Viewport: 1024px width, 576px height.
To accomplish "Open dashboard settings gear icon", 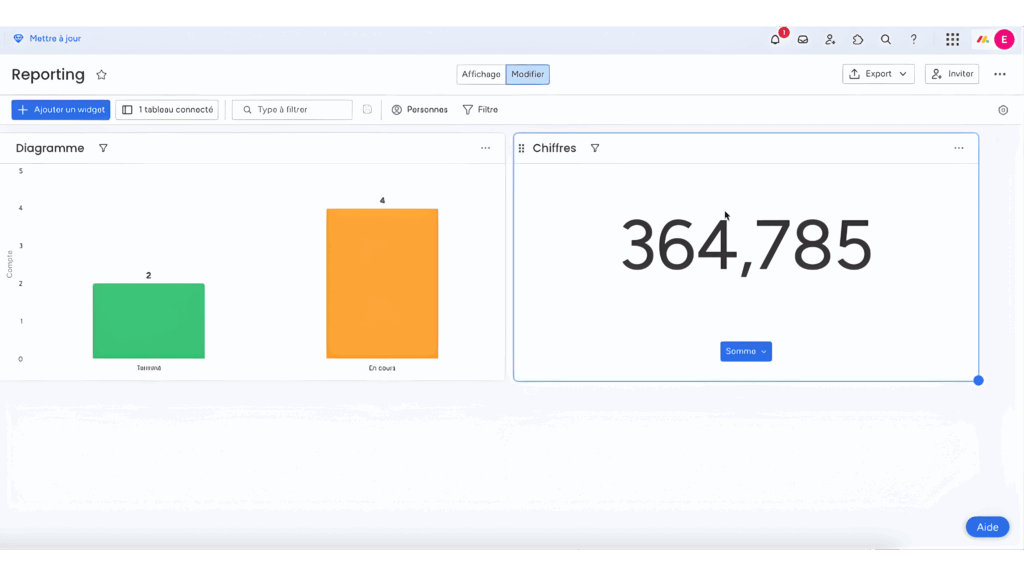I will tap(1003, 110).
